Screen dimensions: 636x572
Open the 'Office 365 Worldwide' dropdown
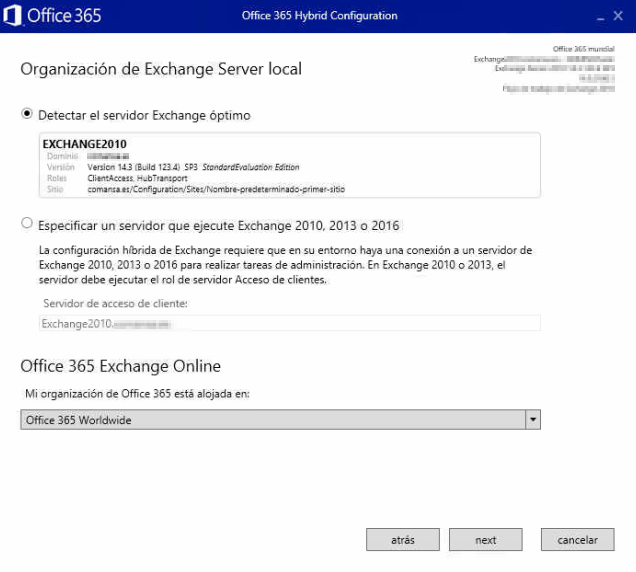(280, 419)
